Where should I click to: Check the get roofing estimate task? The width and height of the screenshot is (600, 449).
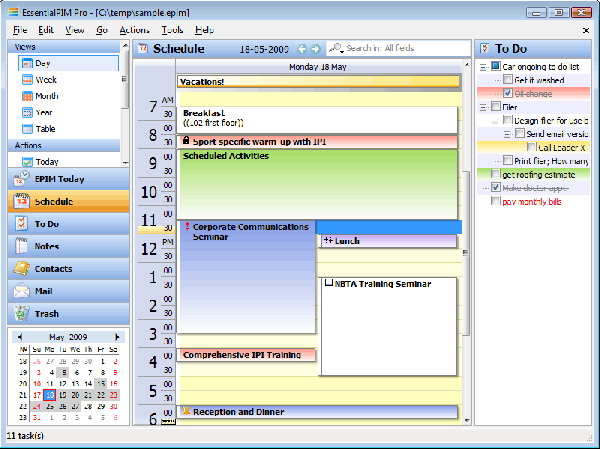click(x=496, y=174)
